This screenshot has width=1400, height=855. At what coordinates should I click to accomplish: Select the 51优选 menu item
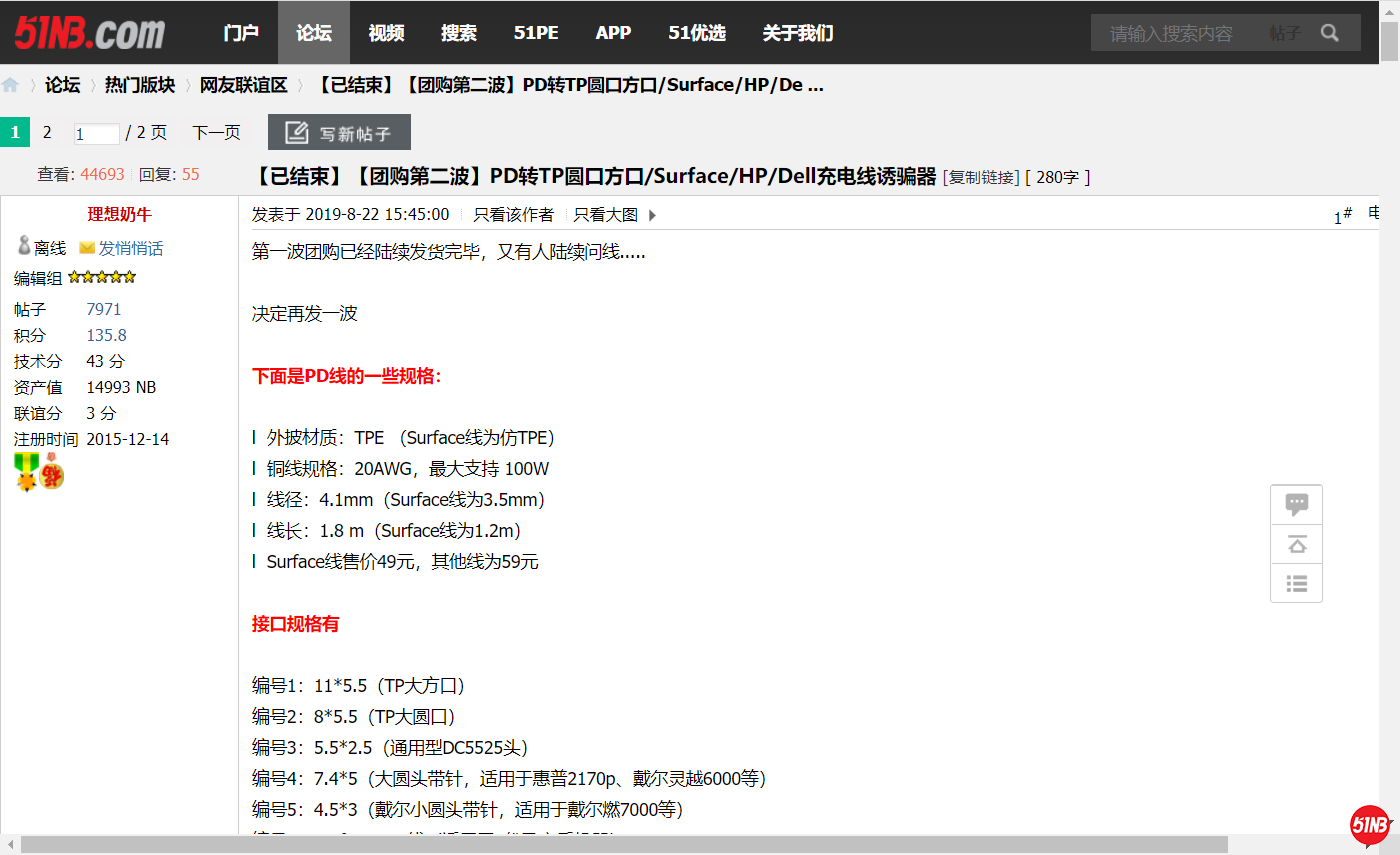click(696, 33)
